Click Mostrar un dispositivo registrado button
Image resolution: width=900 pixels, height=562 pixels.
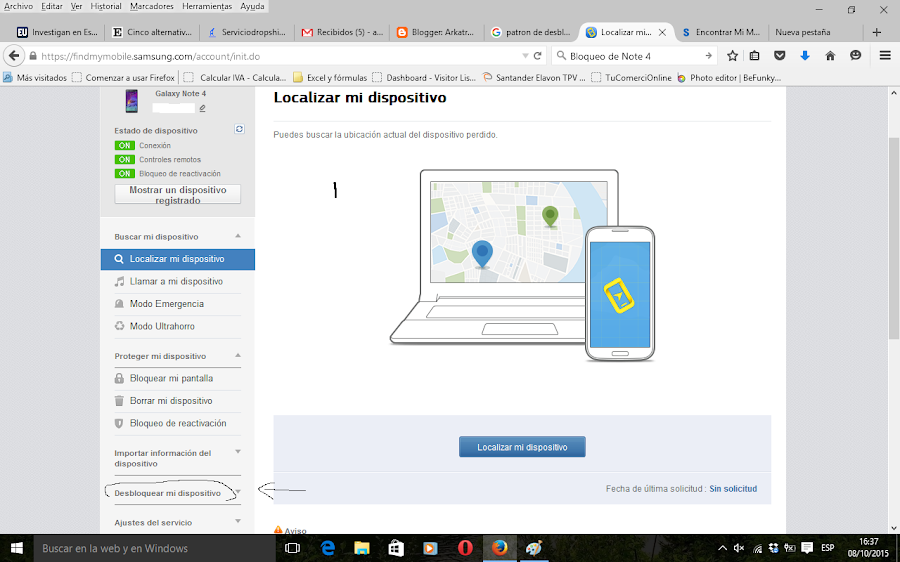(177, 195)
